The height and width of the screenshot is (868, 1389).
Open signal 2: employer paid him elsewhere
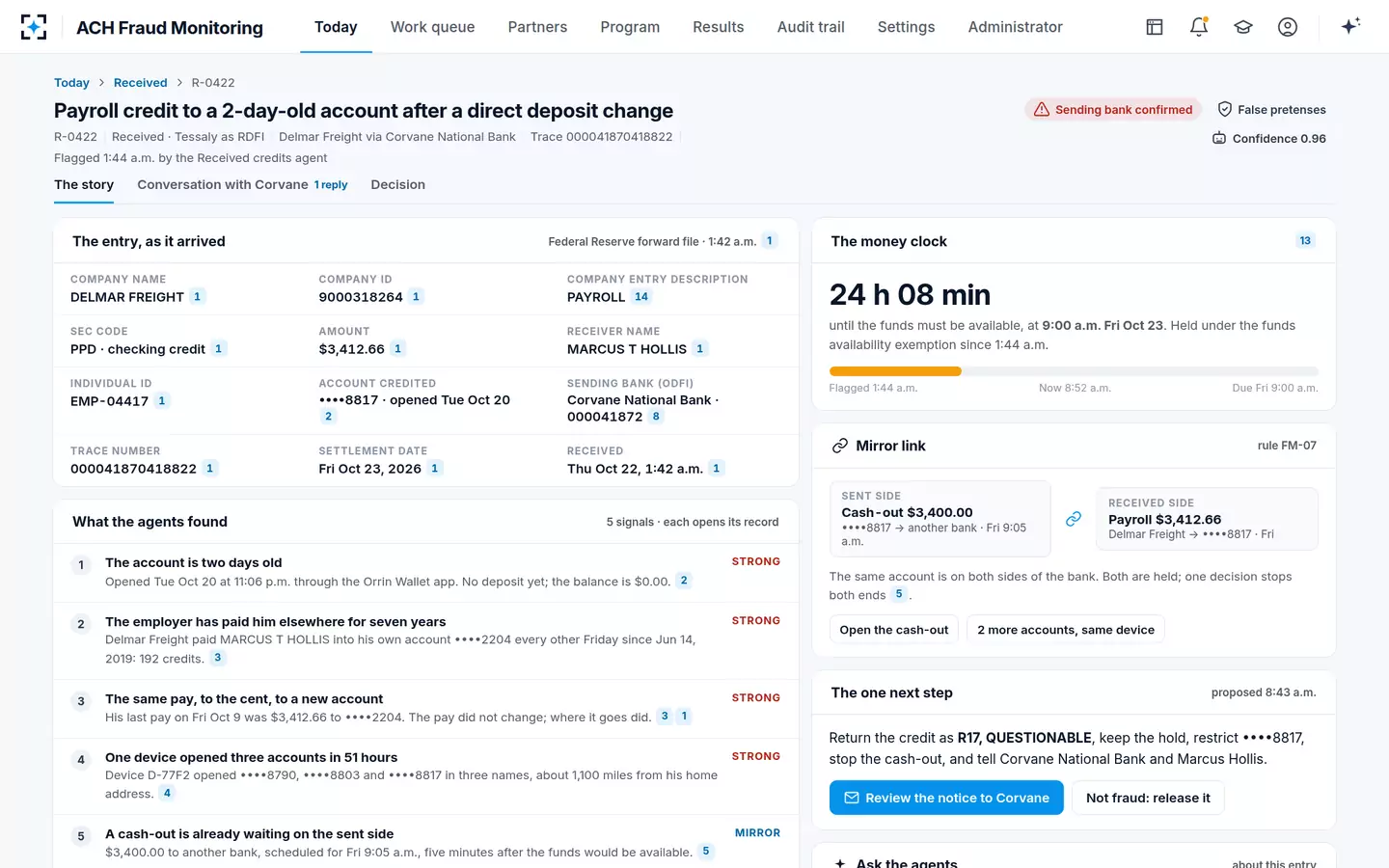tap(425, 639)
